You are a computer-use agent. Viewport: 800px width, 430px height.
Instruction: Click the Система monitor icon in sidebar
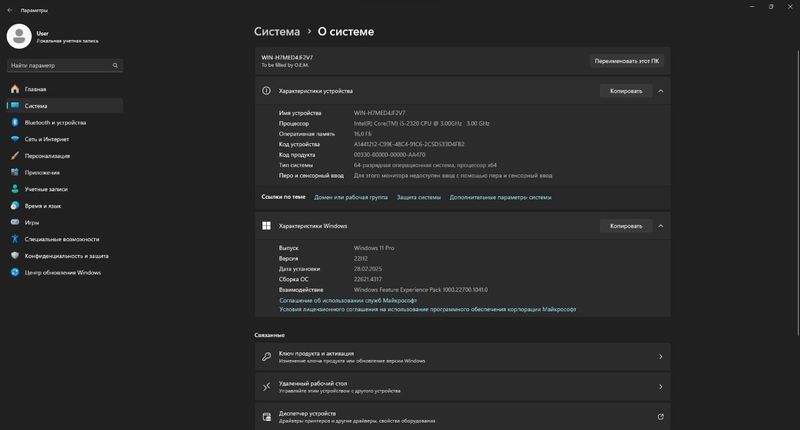[x=15, y=106]
